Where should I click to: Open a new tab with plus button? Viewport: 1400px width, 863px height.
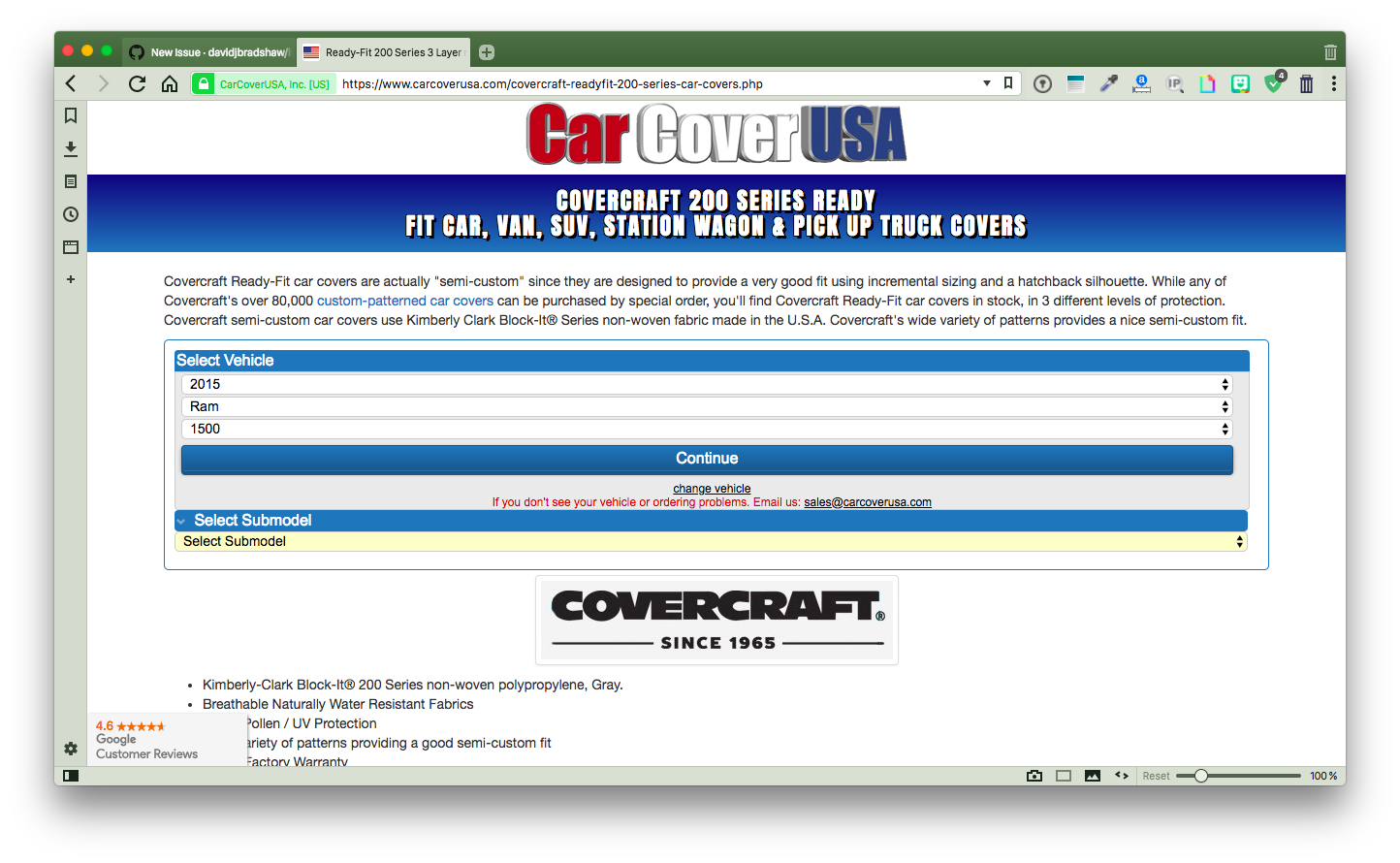(487, 52)
